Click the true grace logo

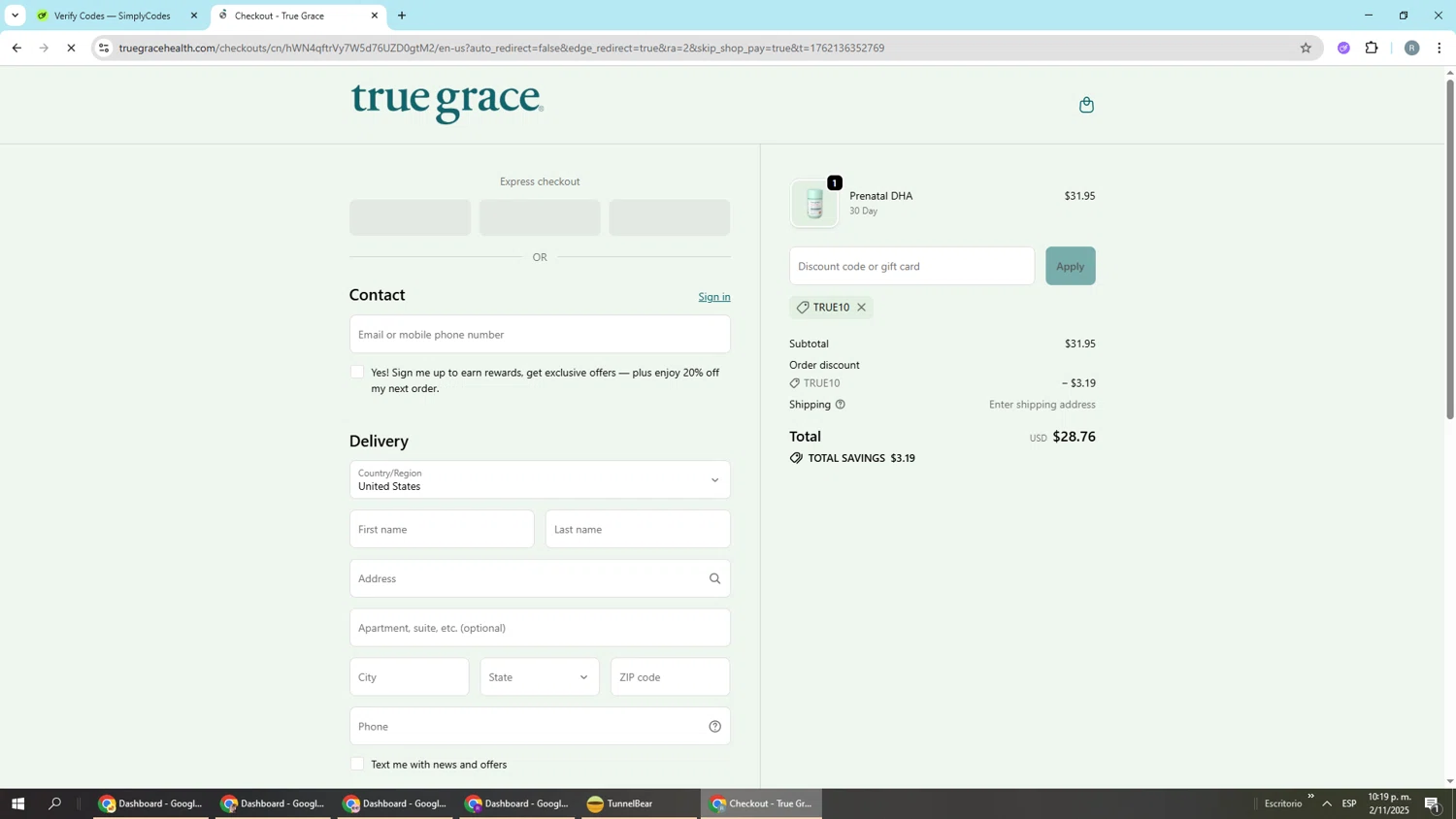click(x=447, y=103)
